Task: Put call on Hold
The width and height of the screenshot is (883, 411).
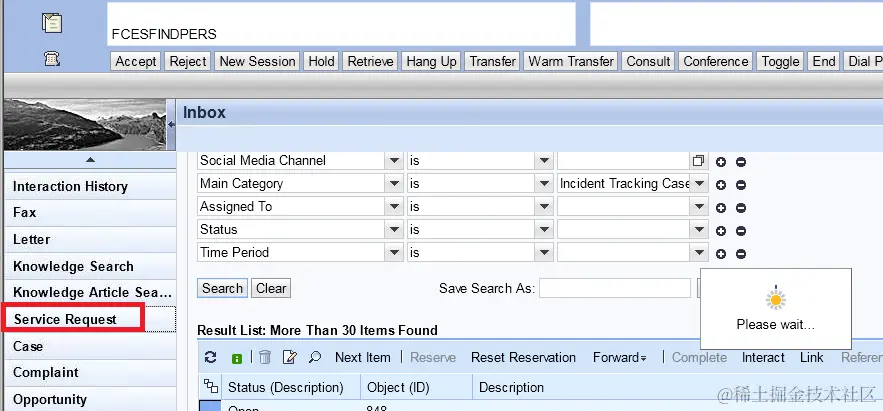Action: [x=322, y=61]
